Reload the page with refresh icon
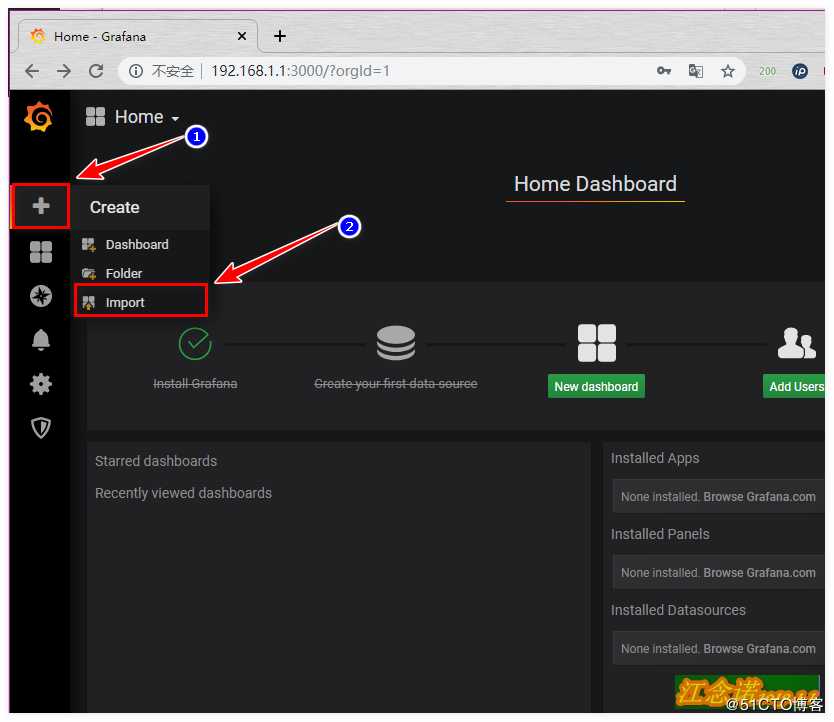Screen dimensions: 834x722 [96, 71]
